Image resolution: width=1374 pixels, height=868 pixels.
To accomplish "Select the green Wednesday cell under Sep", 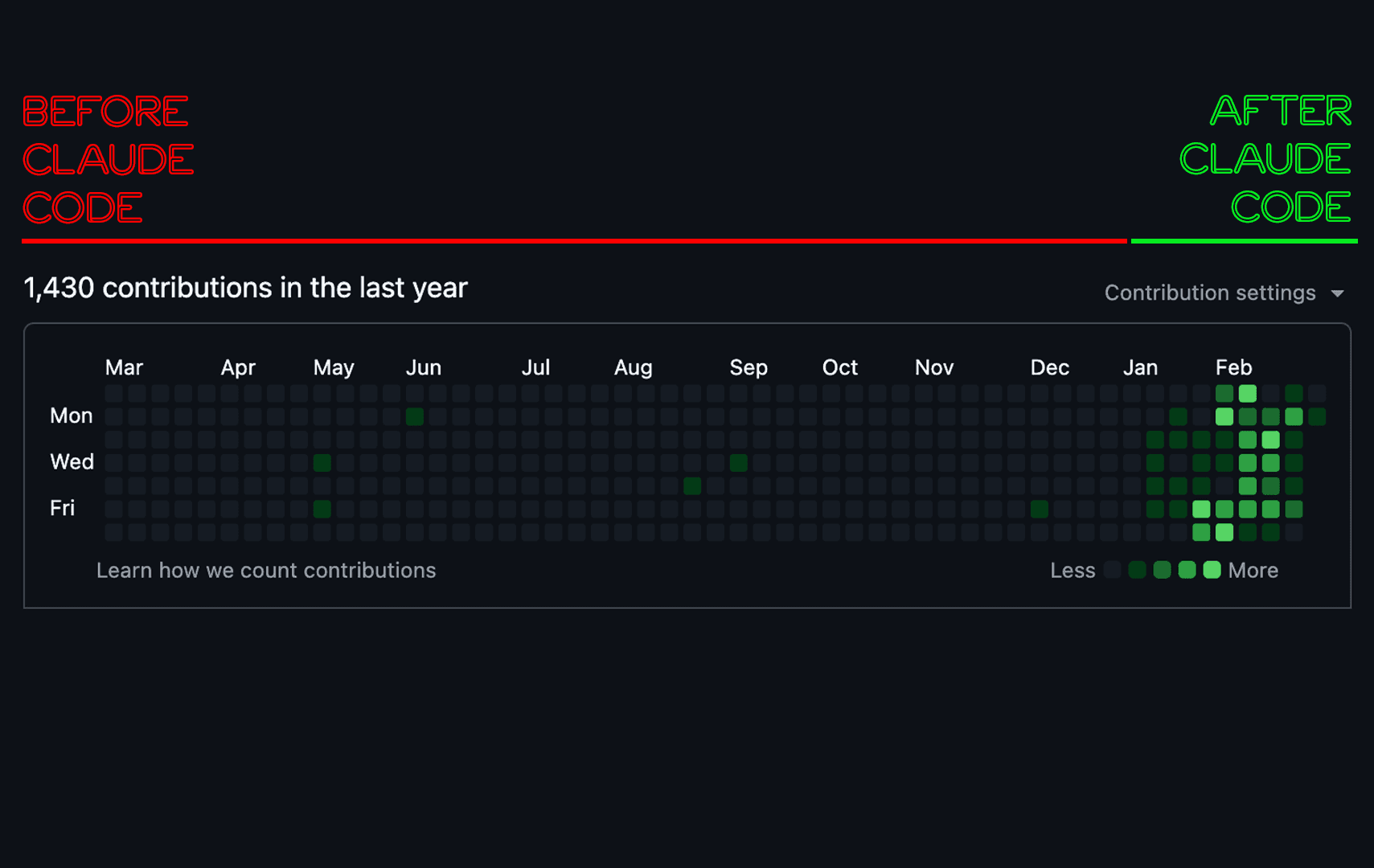I will pos(739,463).
